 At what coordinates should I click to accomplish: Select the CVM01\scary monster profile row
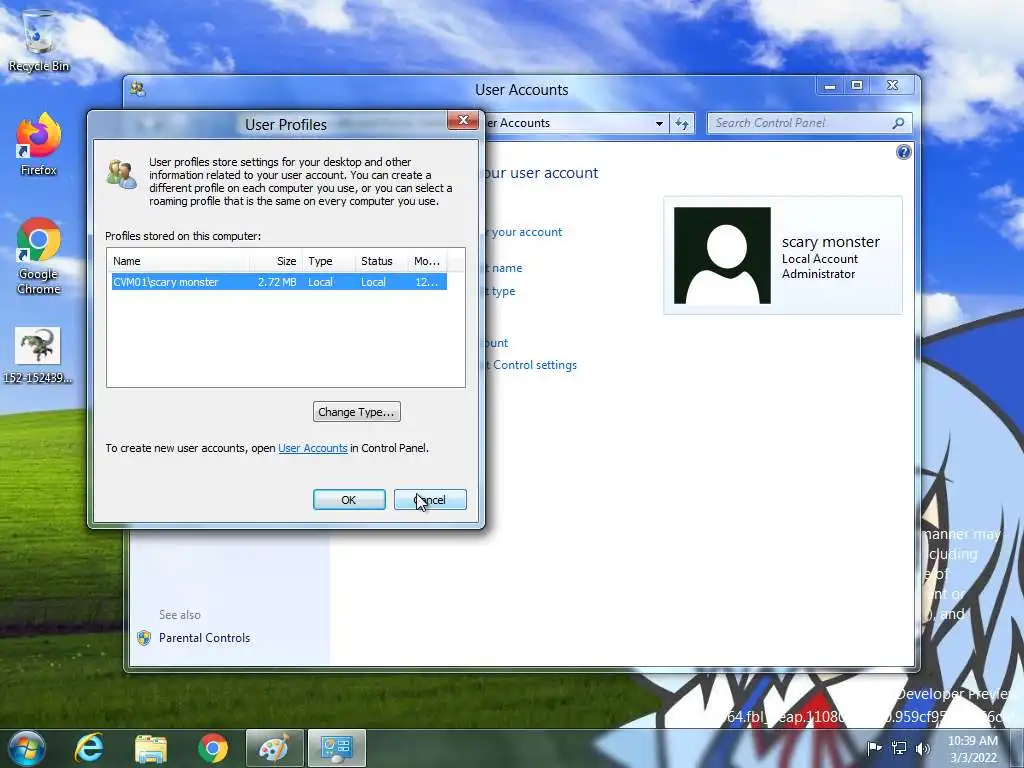[280, 282]
